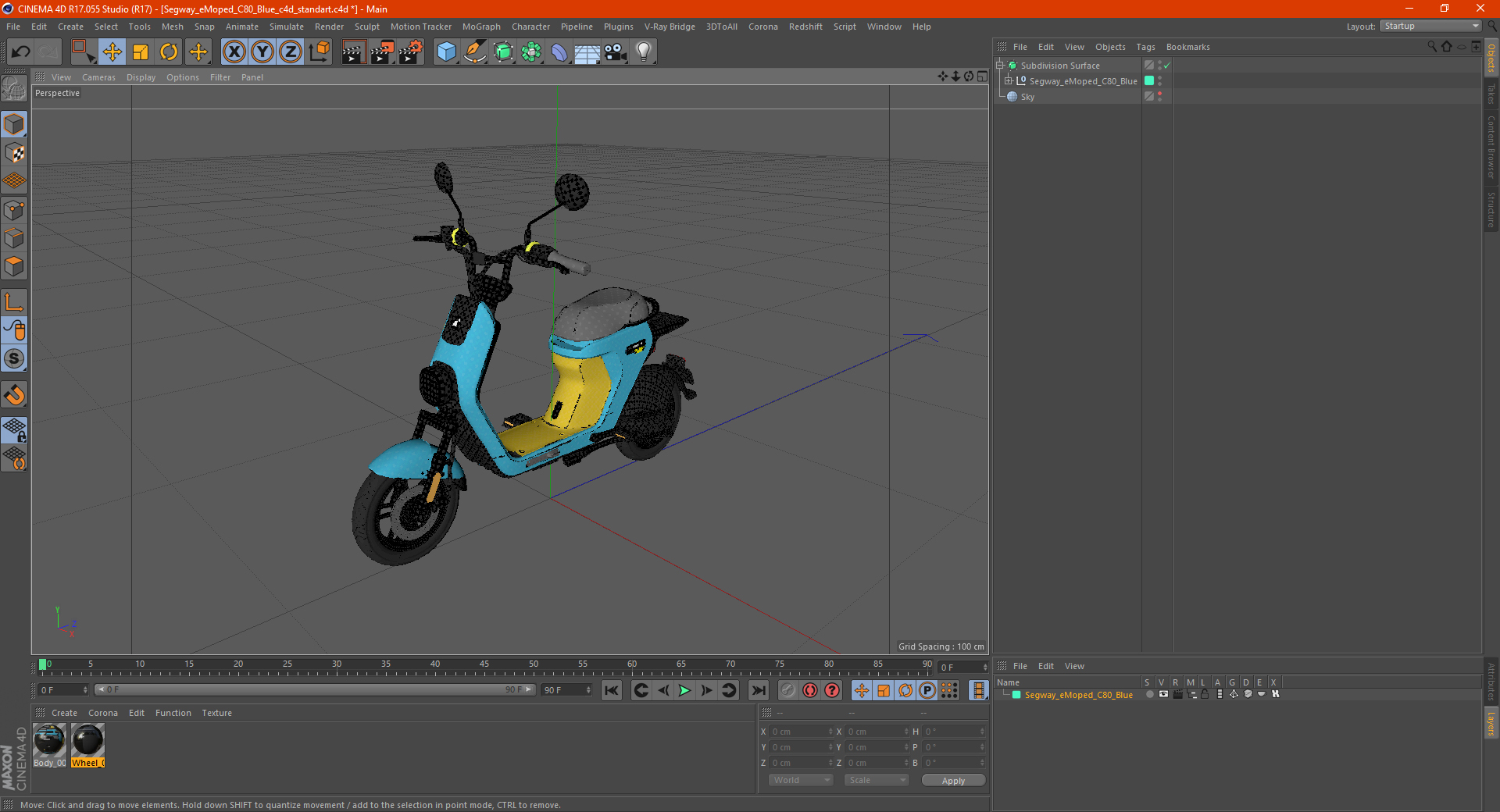Toggle the locked workplane
Image resolution: width=1500 pixels, height=812 pixels.
14,430
